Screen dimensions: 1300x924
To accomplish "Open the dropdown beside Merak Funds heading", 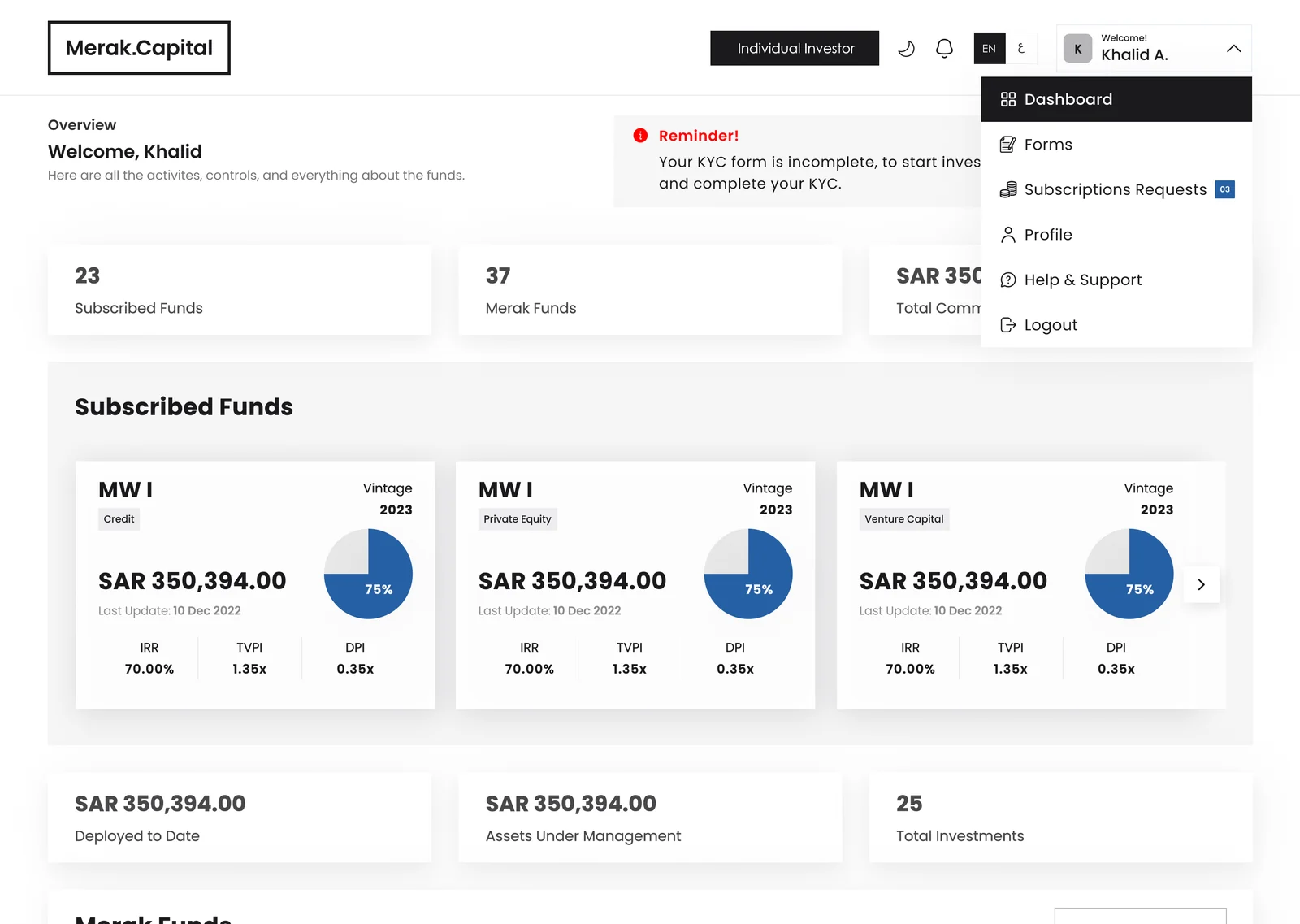I will (x=1140, y=916).
